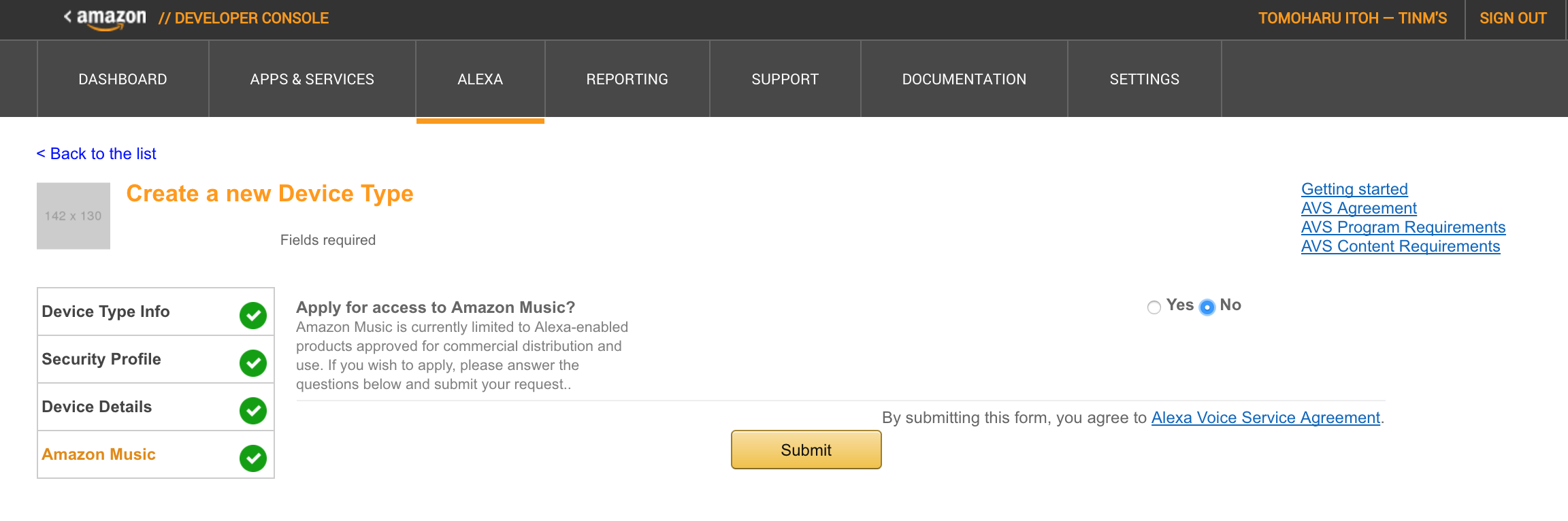Open AVS Content Requirements link
This screenshot has width=1568, height=521.
[1401, 246]
